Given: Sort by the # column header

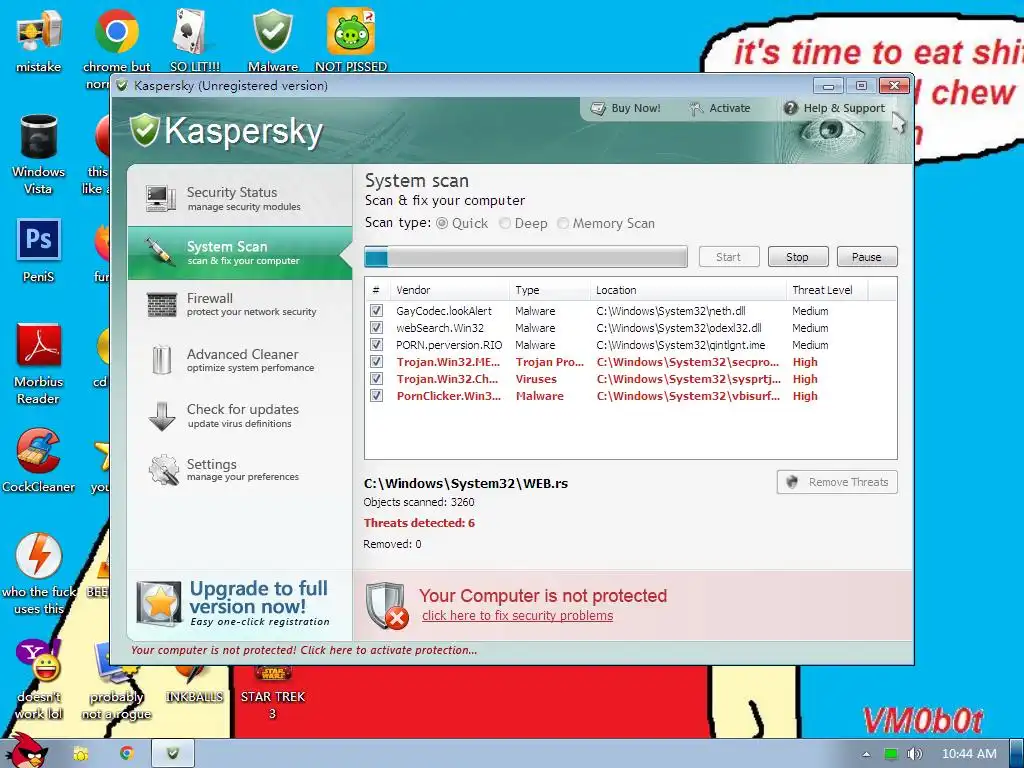Looking at the screenshot, I should [377, 290].
